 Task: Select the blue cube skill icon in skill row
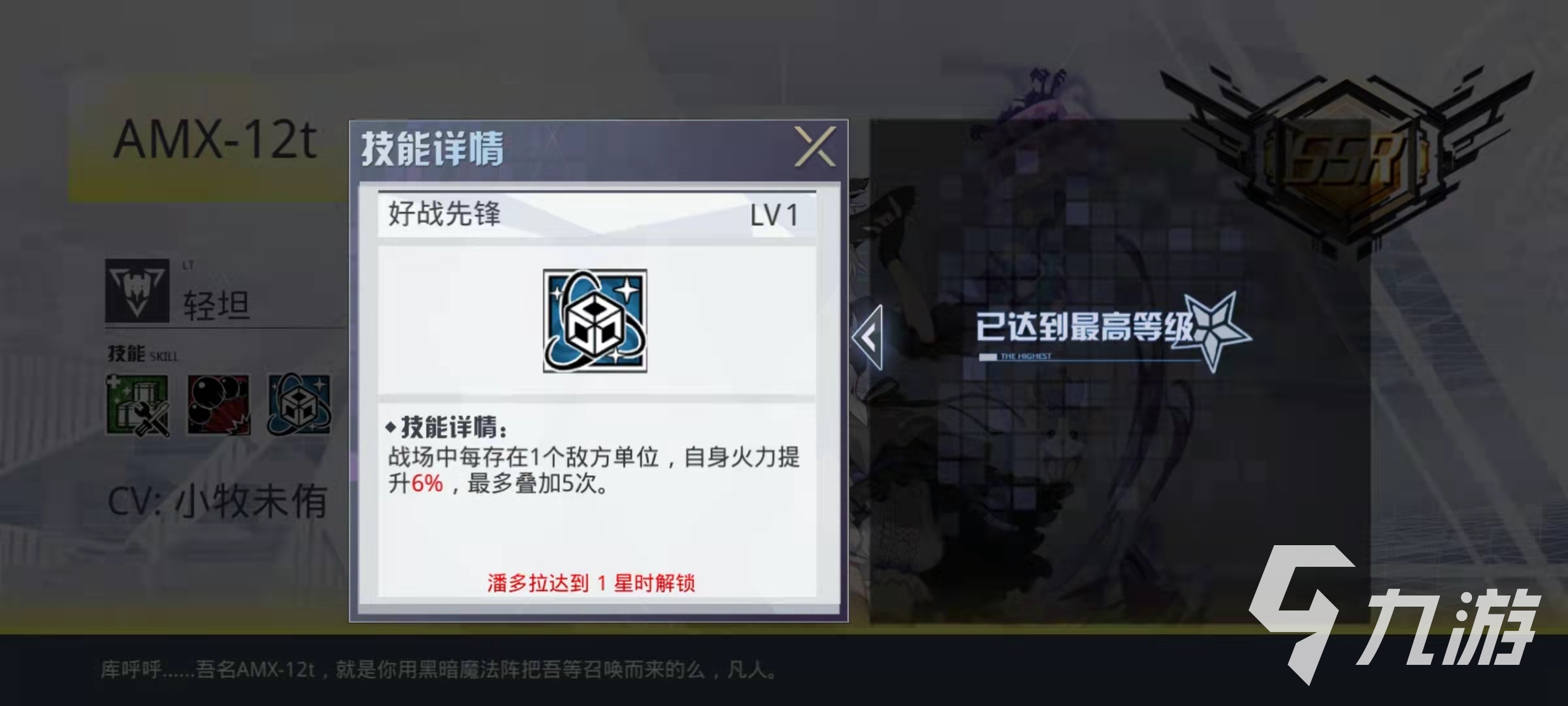coord(299,405)
